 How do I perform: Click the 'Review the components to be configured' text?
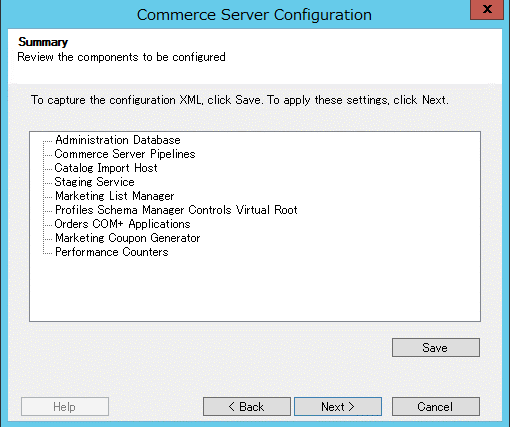121,57
